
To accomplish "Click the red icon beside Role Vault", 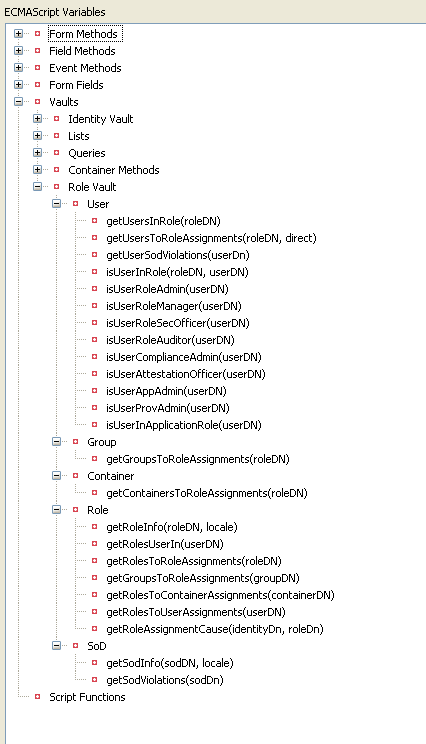I will pos(56,187).
